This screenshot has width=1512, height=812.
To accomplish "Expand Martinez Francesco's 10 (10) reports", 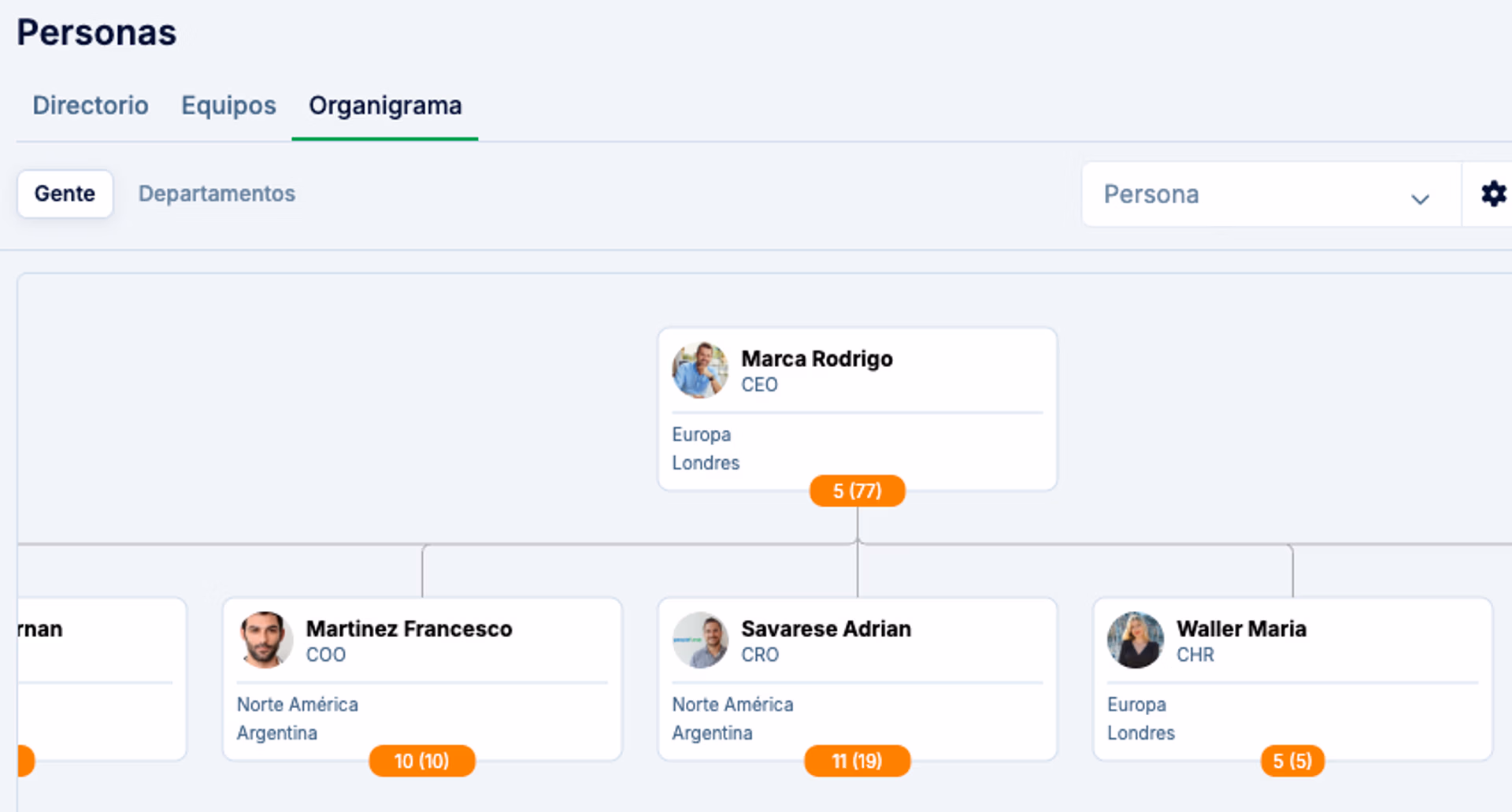I will coord(421,761).
